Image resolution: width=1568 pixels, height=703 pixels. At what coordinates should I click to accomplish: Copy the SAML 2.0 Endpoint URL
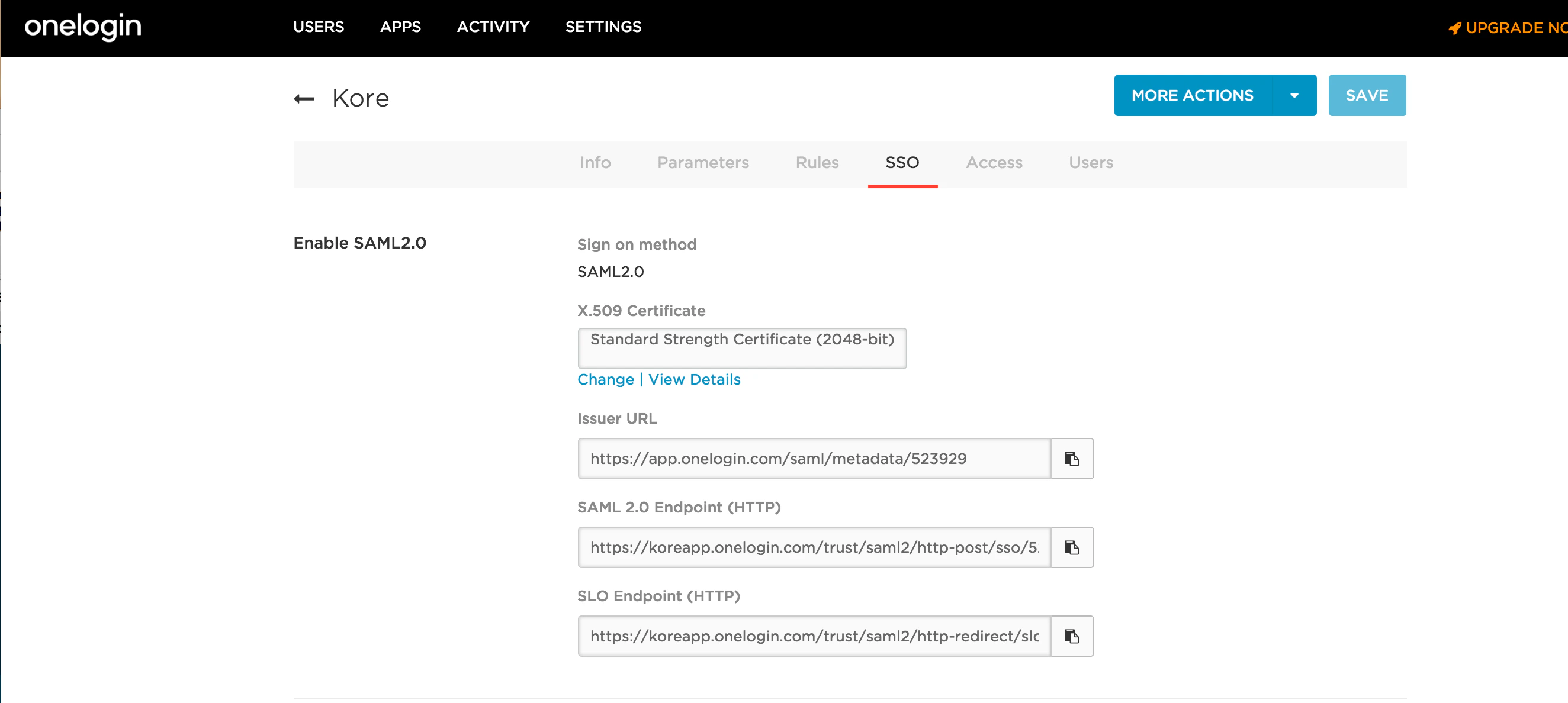1071,547
